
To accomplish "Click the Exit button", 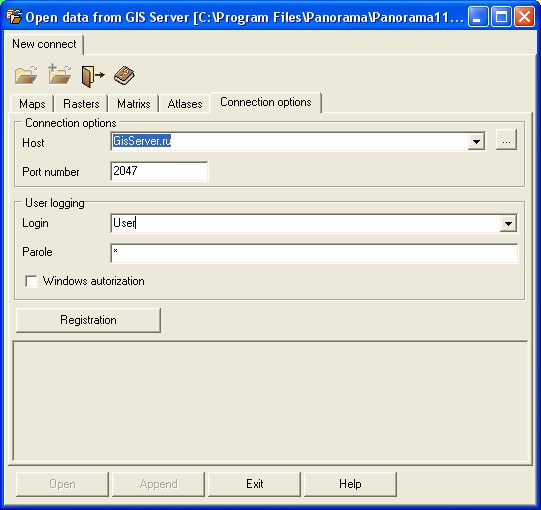I will tap(254, 484).
